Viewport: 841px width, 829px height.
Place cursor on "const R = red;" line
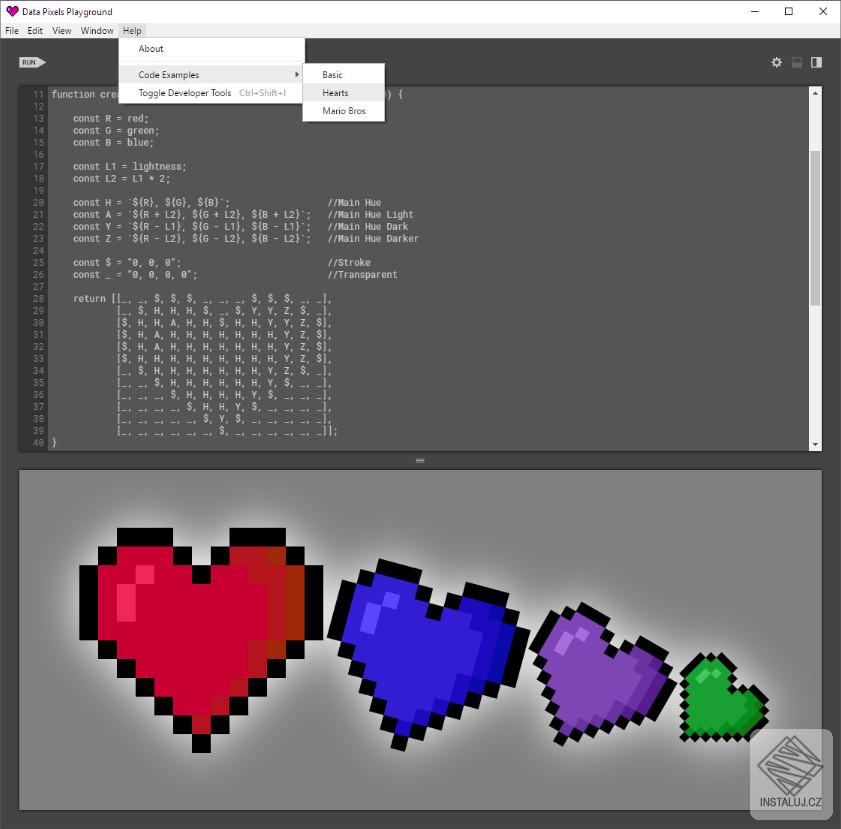[110, 119]
